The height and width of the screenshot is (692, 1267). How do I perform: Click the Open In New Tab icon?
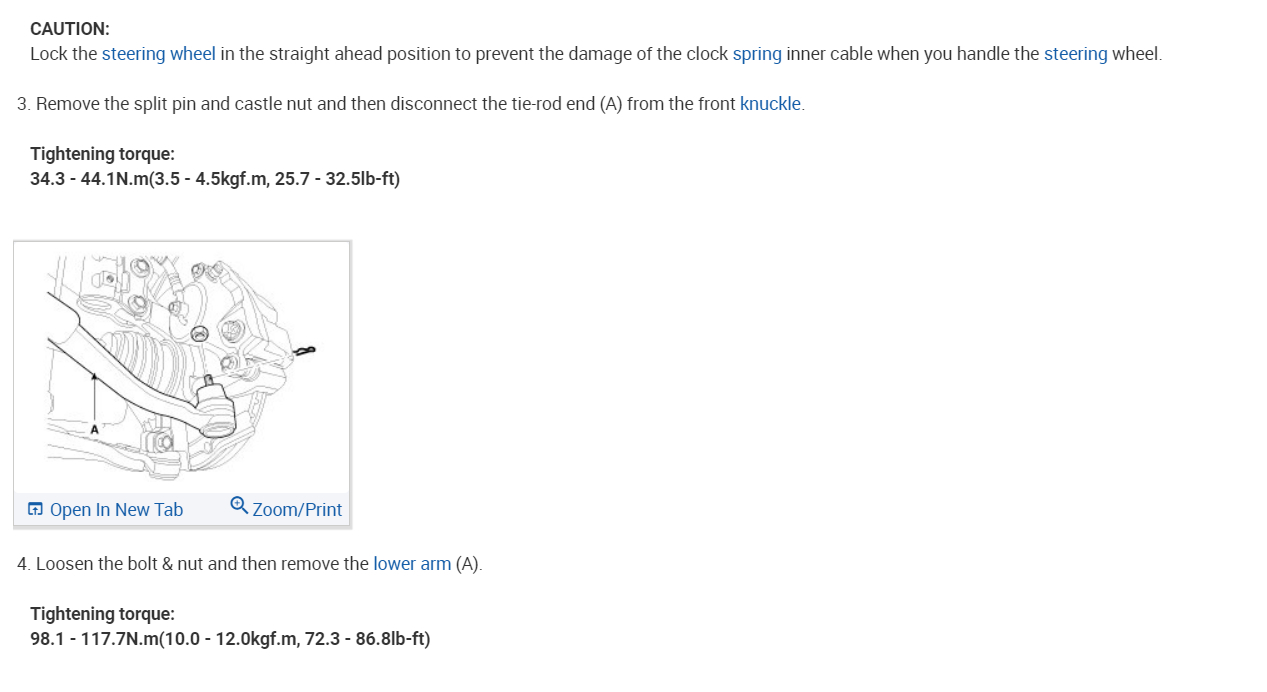(35, 510)
